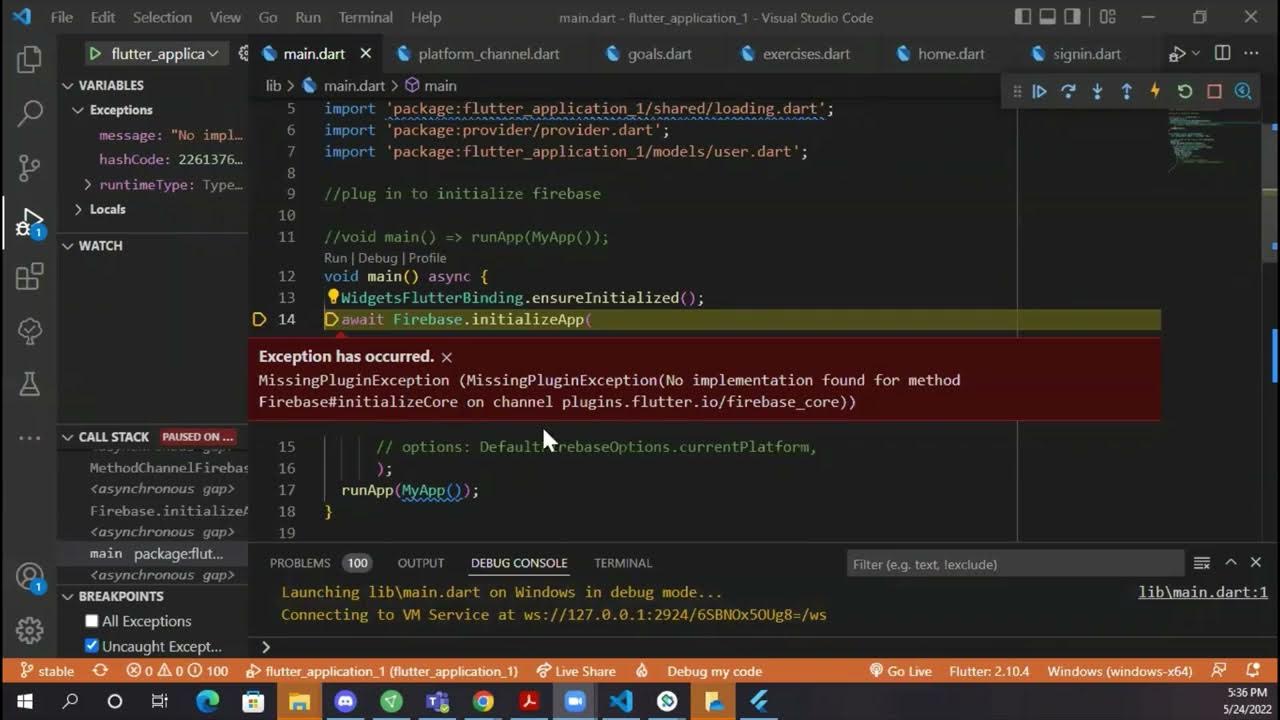Switch to the goals.dart tab

point(659,54)
